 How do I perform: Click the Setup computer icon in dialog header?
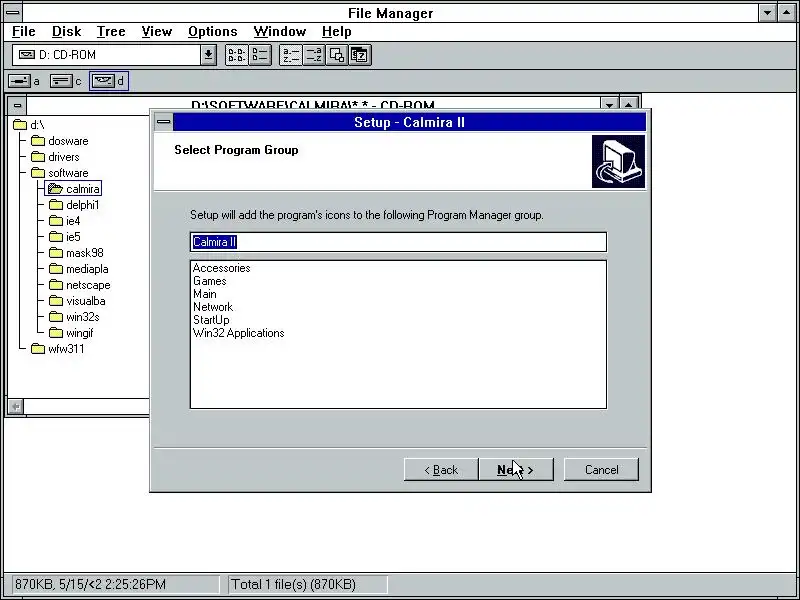coord(618,161)
